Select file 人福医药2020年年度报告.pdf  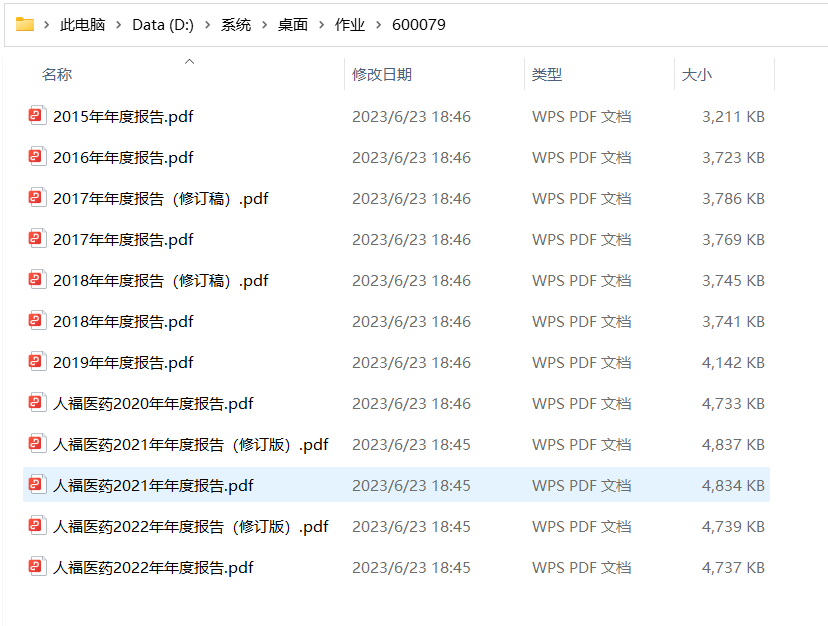click(153, 403)
